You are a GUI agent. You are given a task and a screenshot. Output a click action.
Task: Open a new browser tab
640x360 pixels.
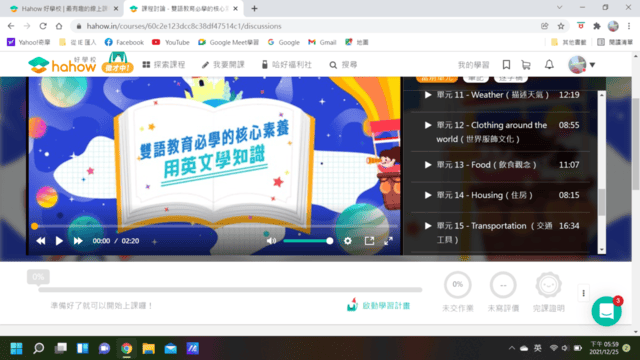point(254,9)
